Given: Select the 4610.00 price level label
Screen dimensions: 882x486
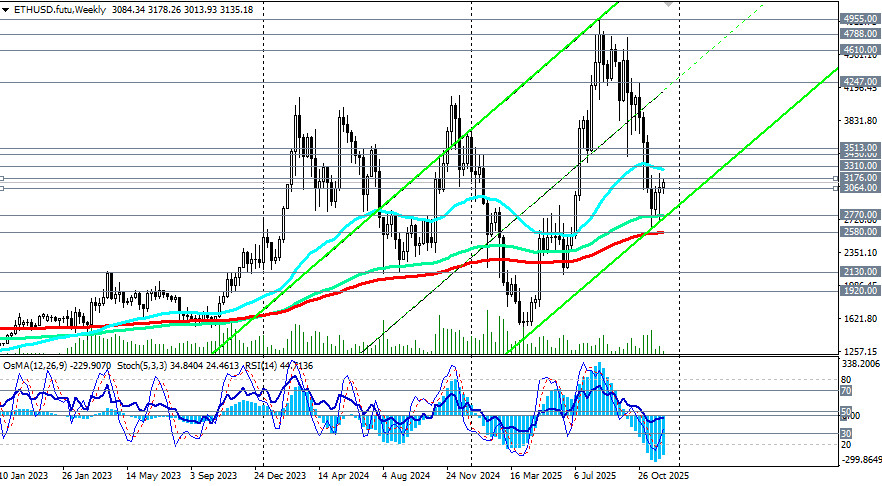Looking at the screenshot, I should pos(860,50).
